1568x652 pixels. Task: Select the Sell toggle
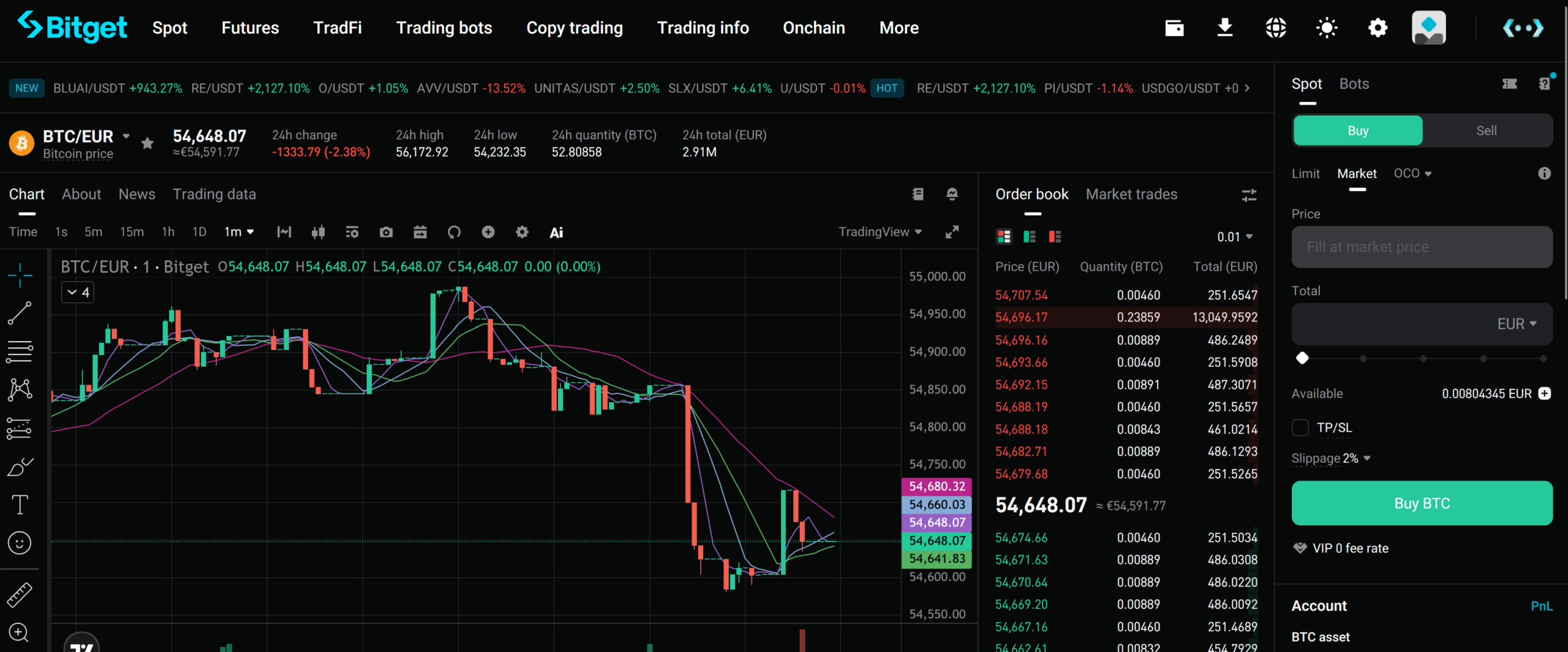pyautogui.click(x=1487, y=130)
